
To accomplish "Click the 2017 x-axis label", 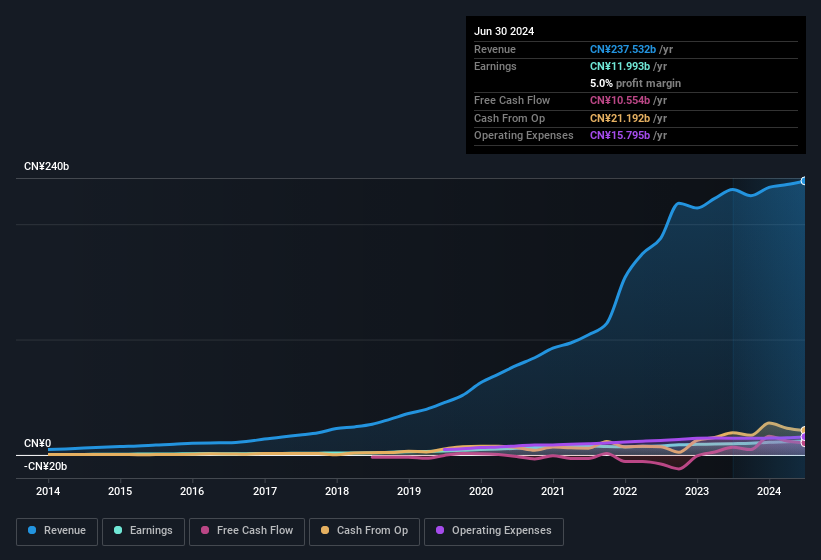I will click(265, 491).
